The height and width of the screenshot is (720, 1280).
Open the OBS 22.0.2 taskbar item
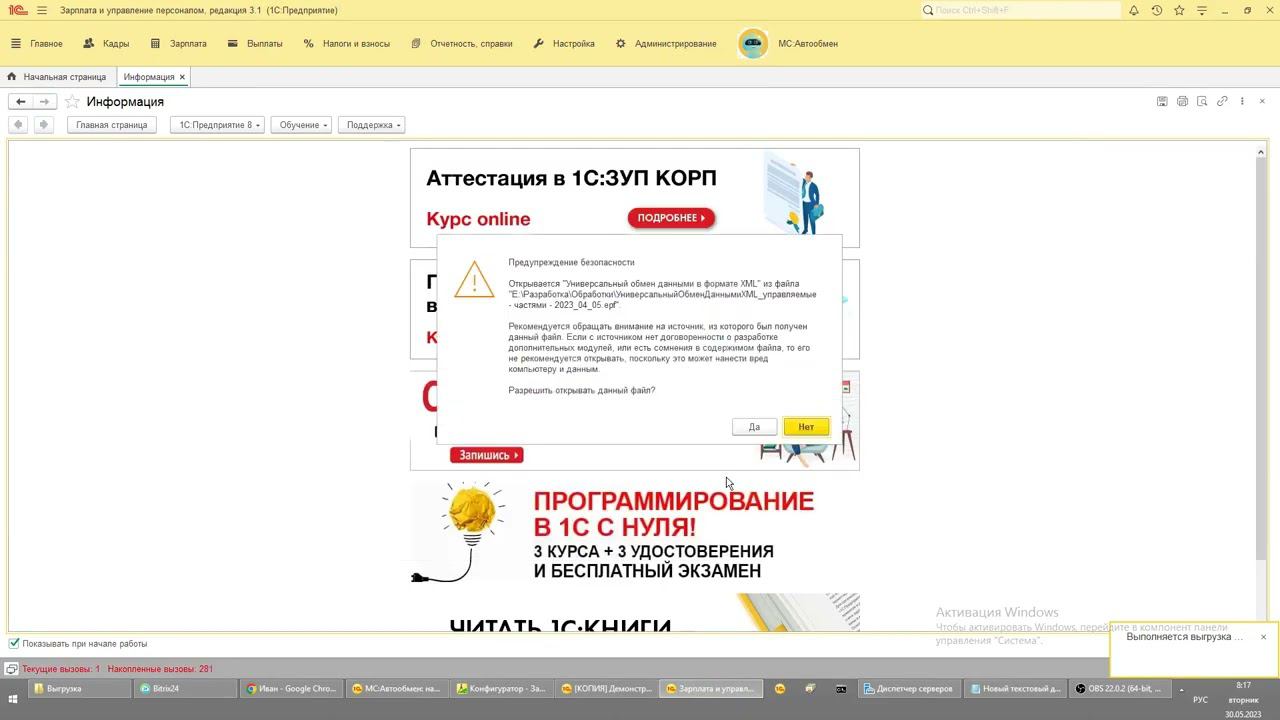tap(1119, 689)
